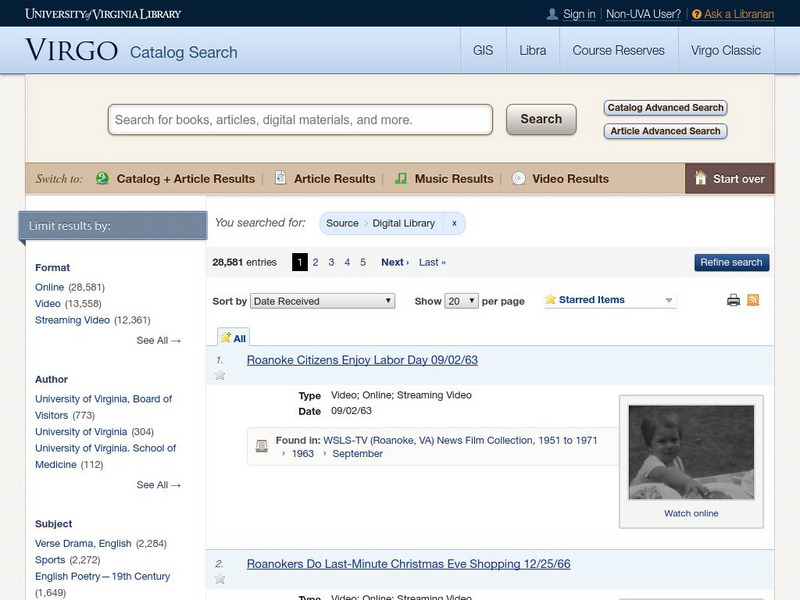
Task: Click the Non-UVA User? link
Action: pos(643,14)
